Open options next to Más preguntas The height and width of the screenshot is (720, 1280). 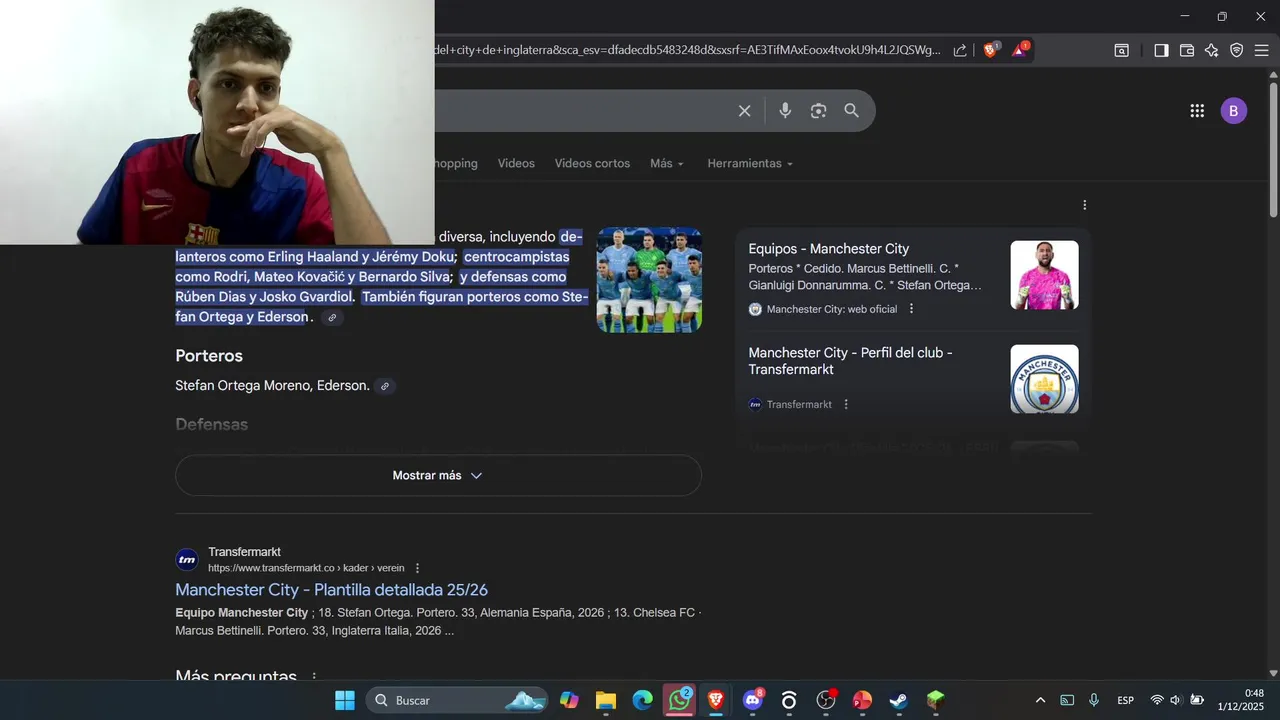[x=314, y=677]
